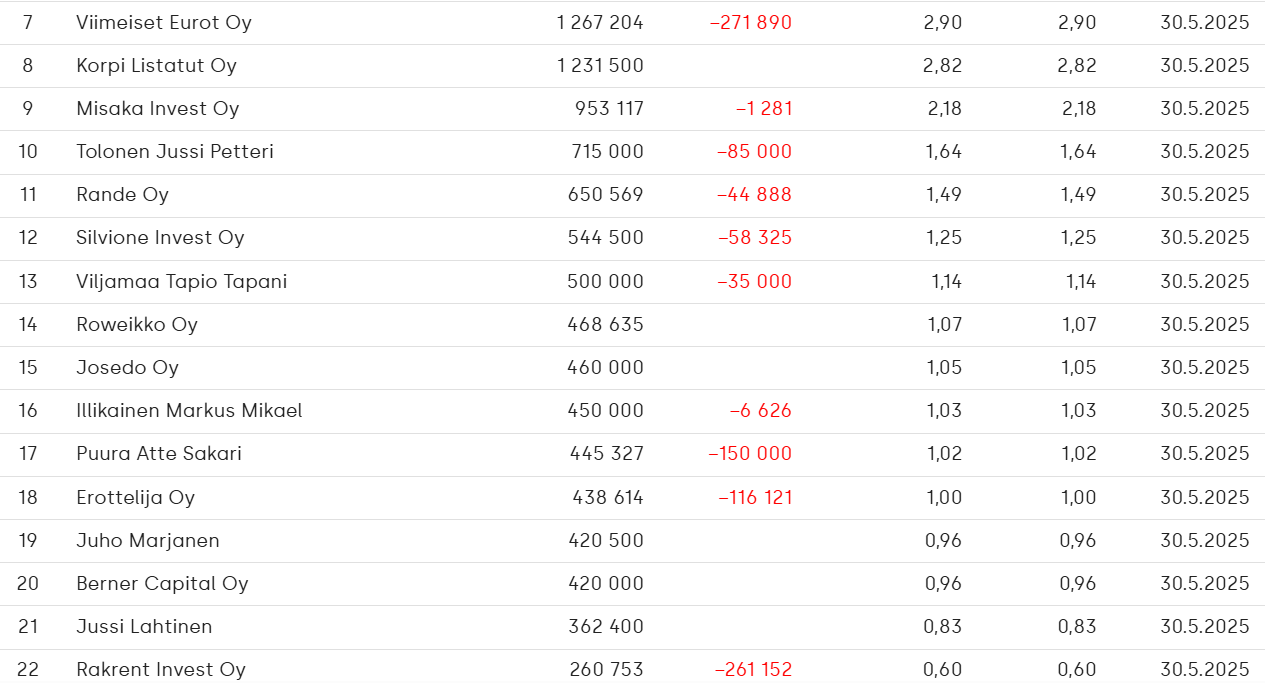
Task: Select the Roweikko Oy shareholder
Action: click(x=137, y=324)
